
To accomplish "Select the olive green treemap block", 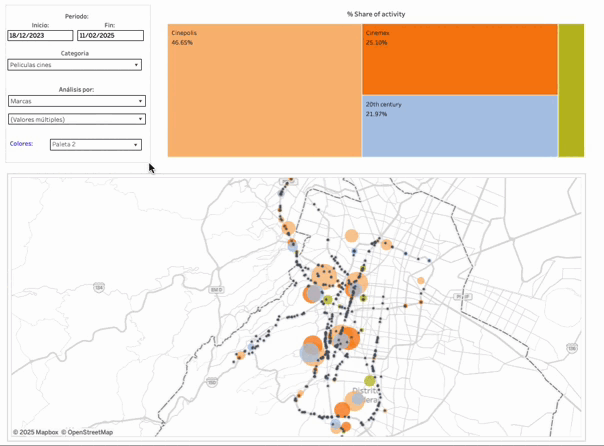I will point(571,91).
